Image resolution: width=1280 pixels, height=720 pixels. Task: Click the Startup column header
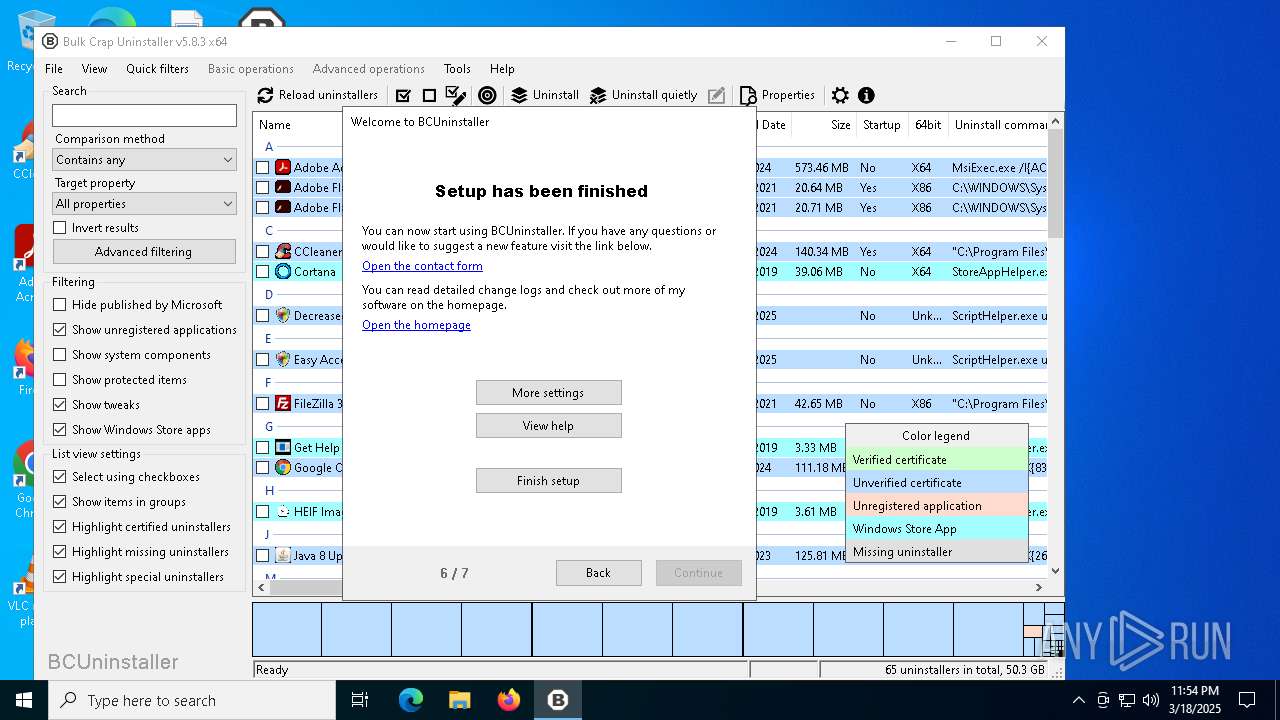tap(881, 125)
